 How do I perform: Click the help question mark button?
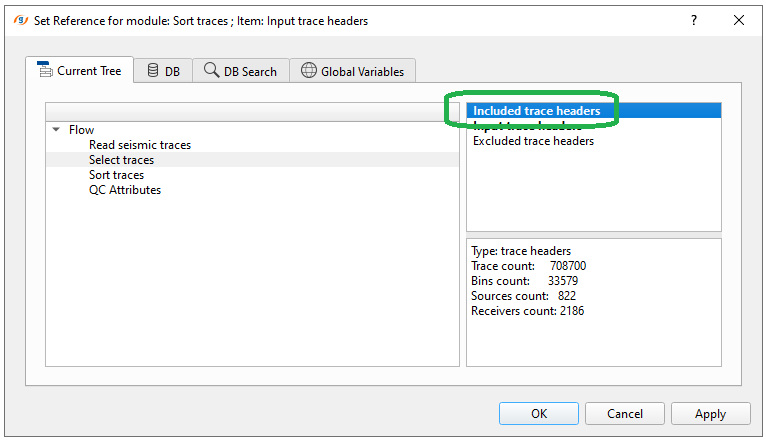[694, 20]
